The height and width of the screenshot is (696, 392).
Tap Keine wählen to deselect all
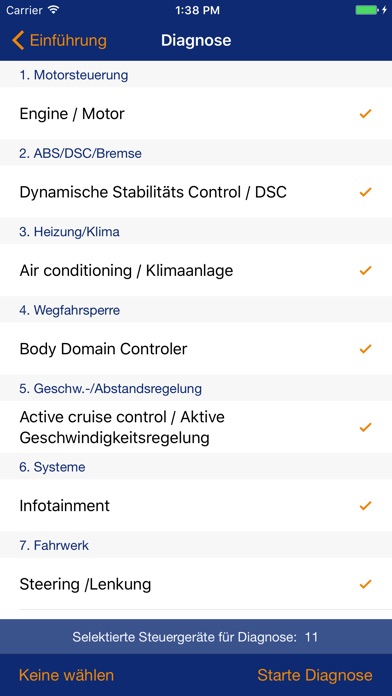point(67,675)
